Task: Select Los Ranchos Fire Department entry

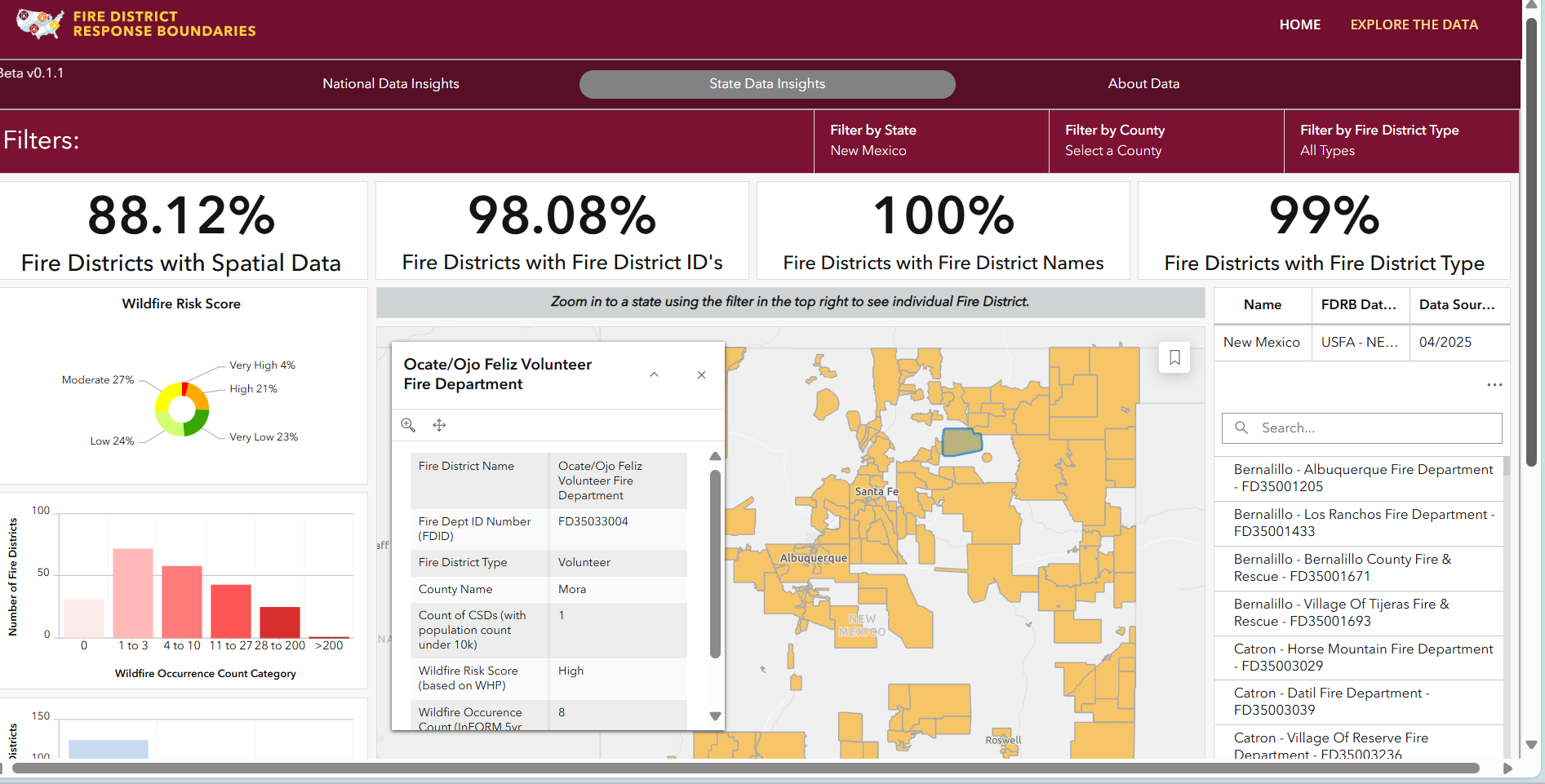Action: click(1359, 523)
